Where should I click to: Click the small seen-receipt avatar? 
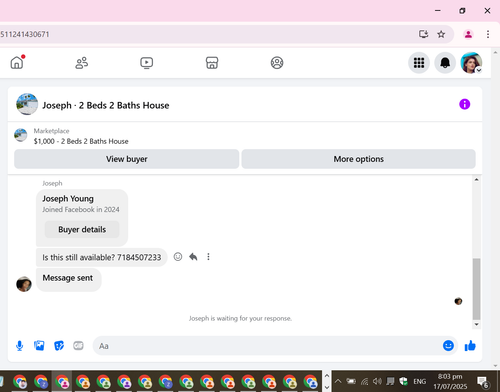[x=458, y=301]
